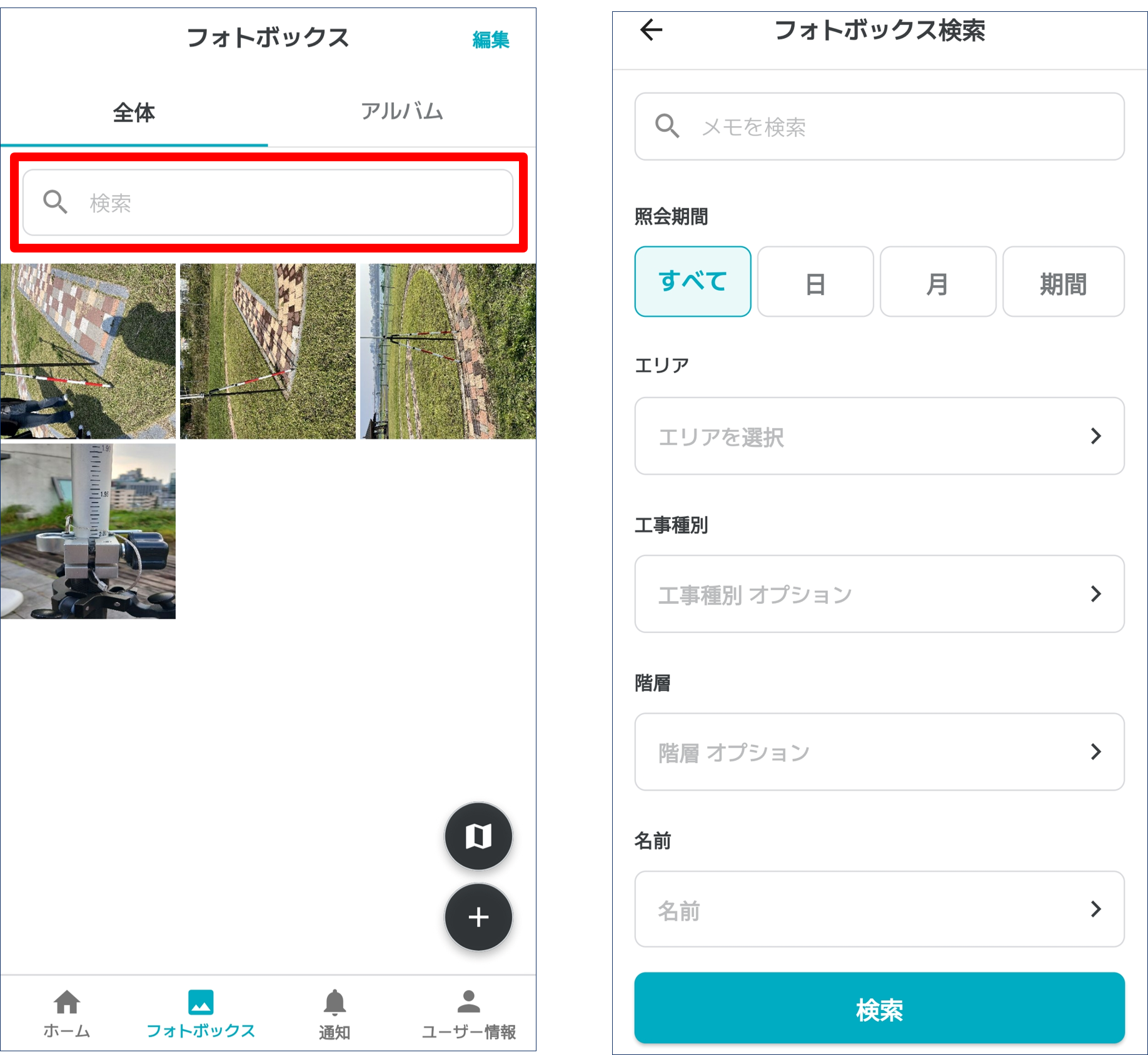1148x1055 pixels.
Task: Select 月 period option
Action: coord(937,282)
